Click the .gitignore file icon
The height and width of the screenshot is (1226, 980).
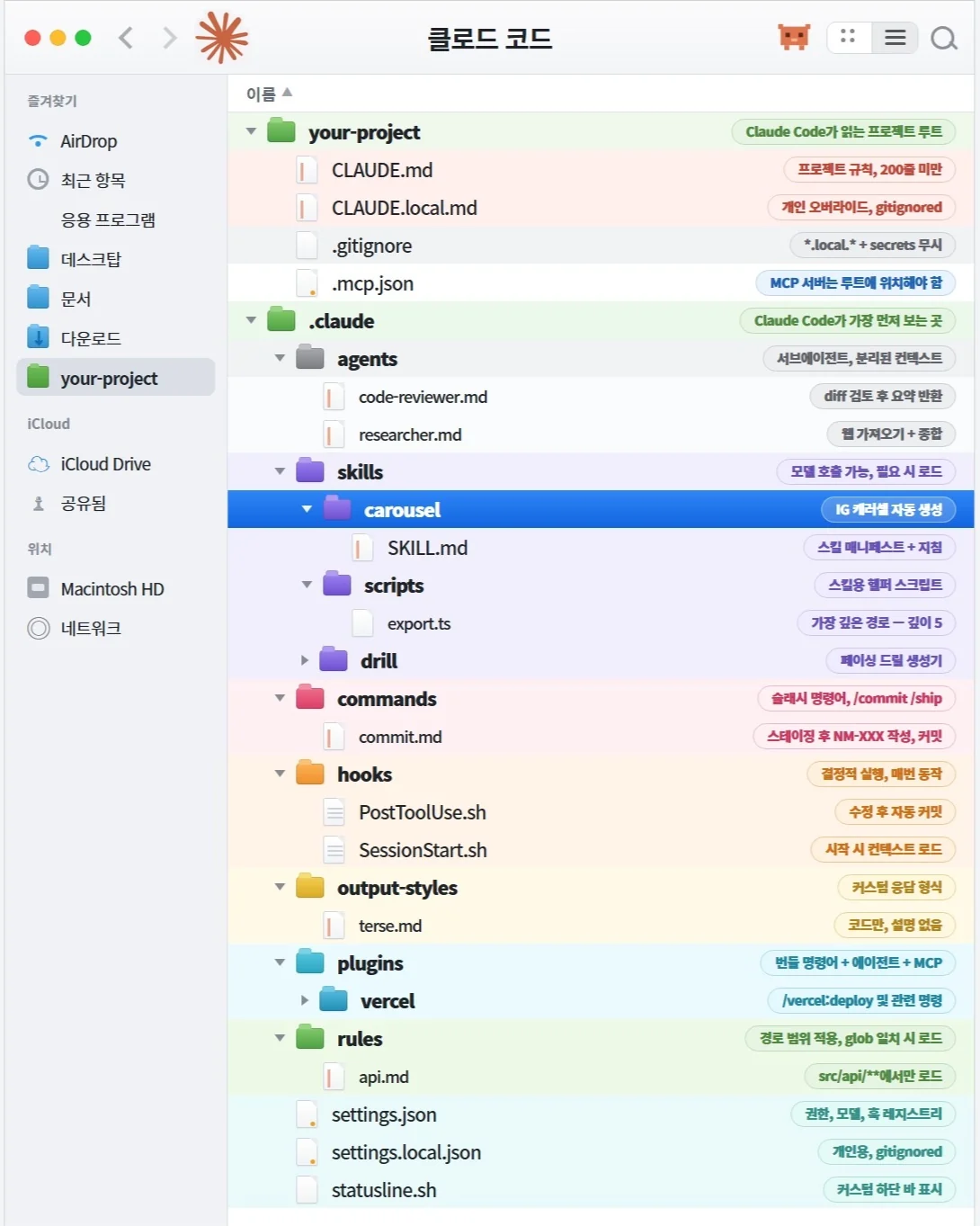[307, 246]
